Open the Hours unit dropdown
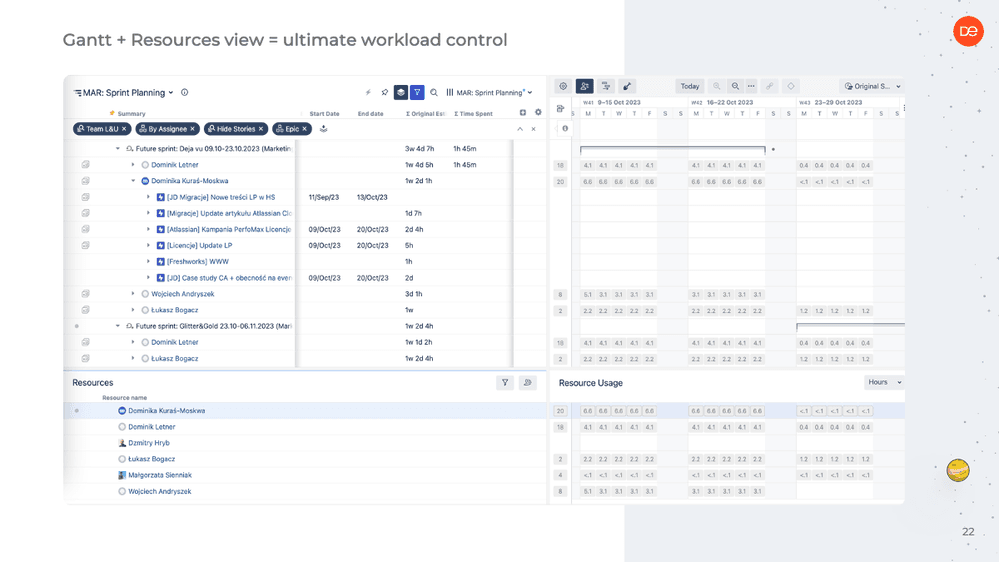 884,383
